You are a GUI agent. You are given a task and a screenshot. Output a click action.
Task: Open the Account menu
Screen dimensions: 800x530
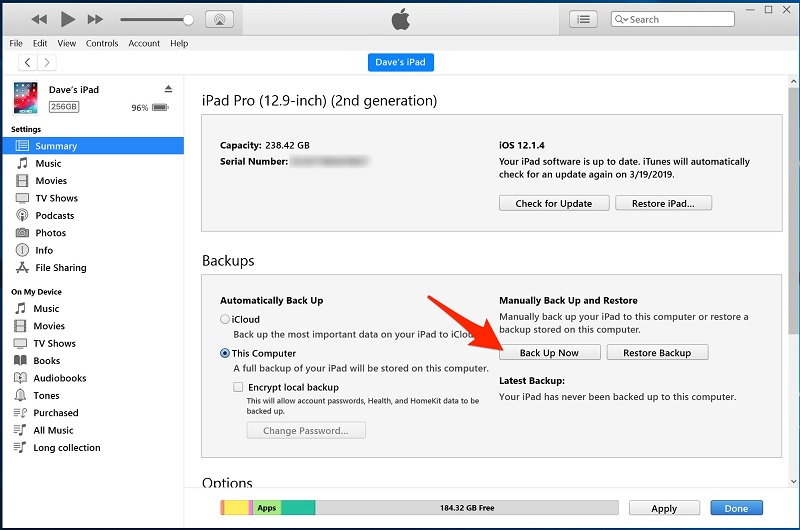coord(144,43)
